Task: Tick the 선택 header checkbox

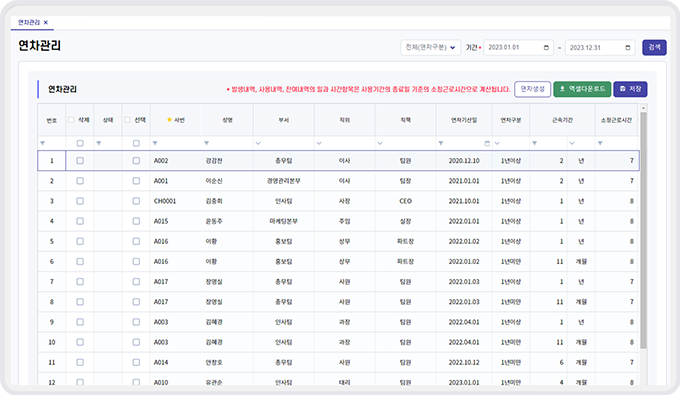Action: (128, 120)
